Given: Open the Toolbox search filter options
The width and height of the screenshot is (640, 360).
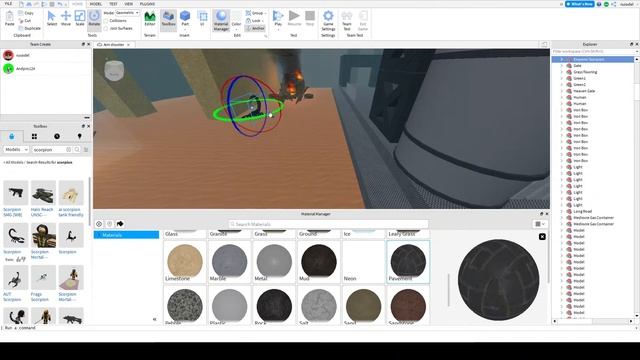Looking at the screenshot, I should click(86, 150).
